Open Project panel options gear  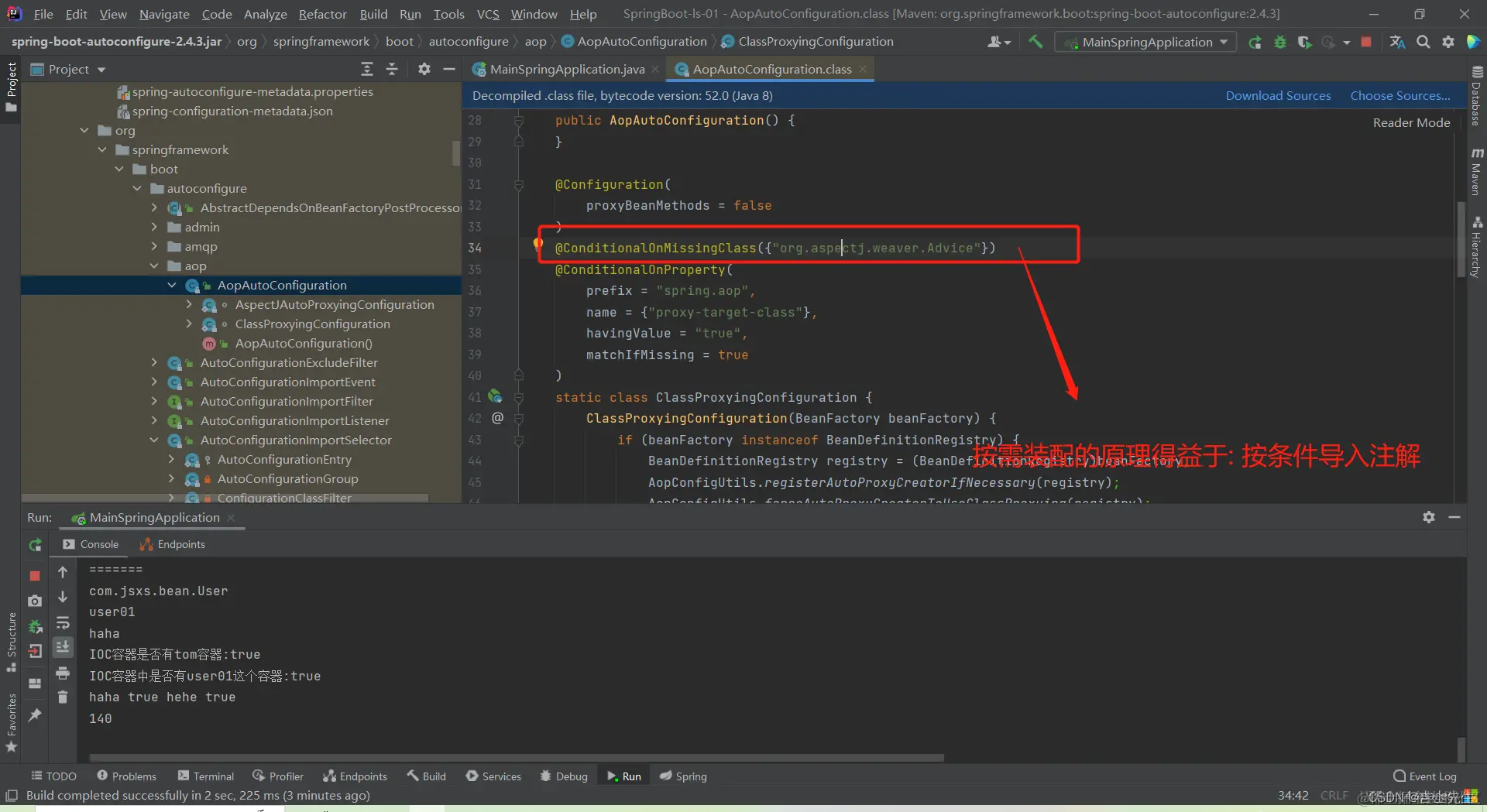coord(424,69)
